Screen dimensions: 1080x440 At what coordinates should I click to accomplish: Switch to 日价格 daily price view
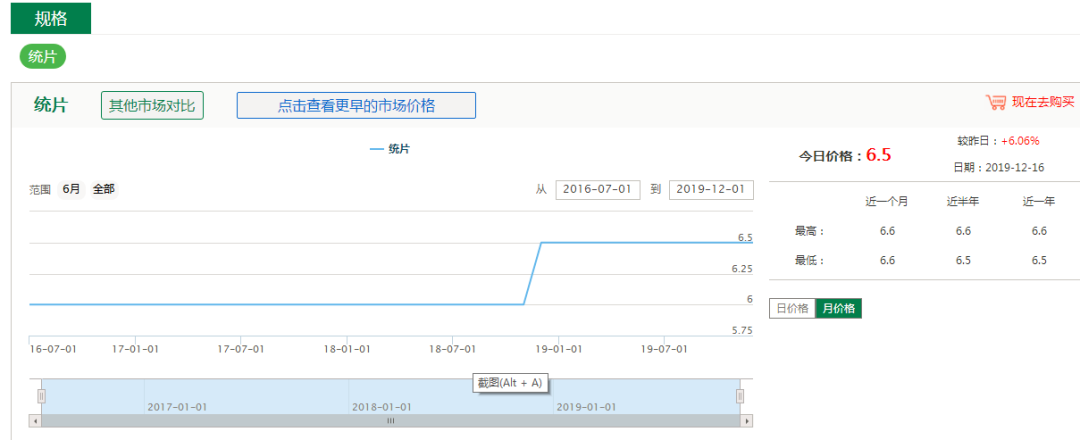[x=791, y=308]
